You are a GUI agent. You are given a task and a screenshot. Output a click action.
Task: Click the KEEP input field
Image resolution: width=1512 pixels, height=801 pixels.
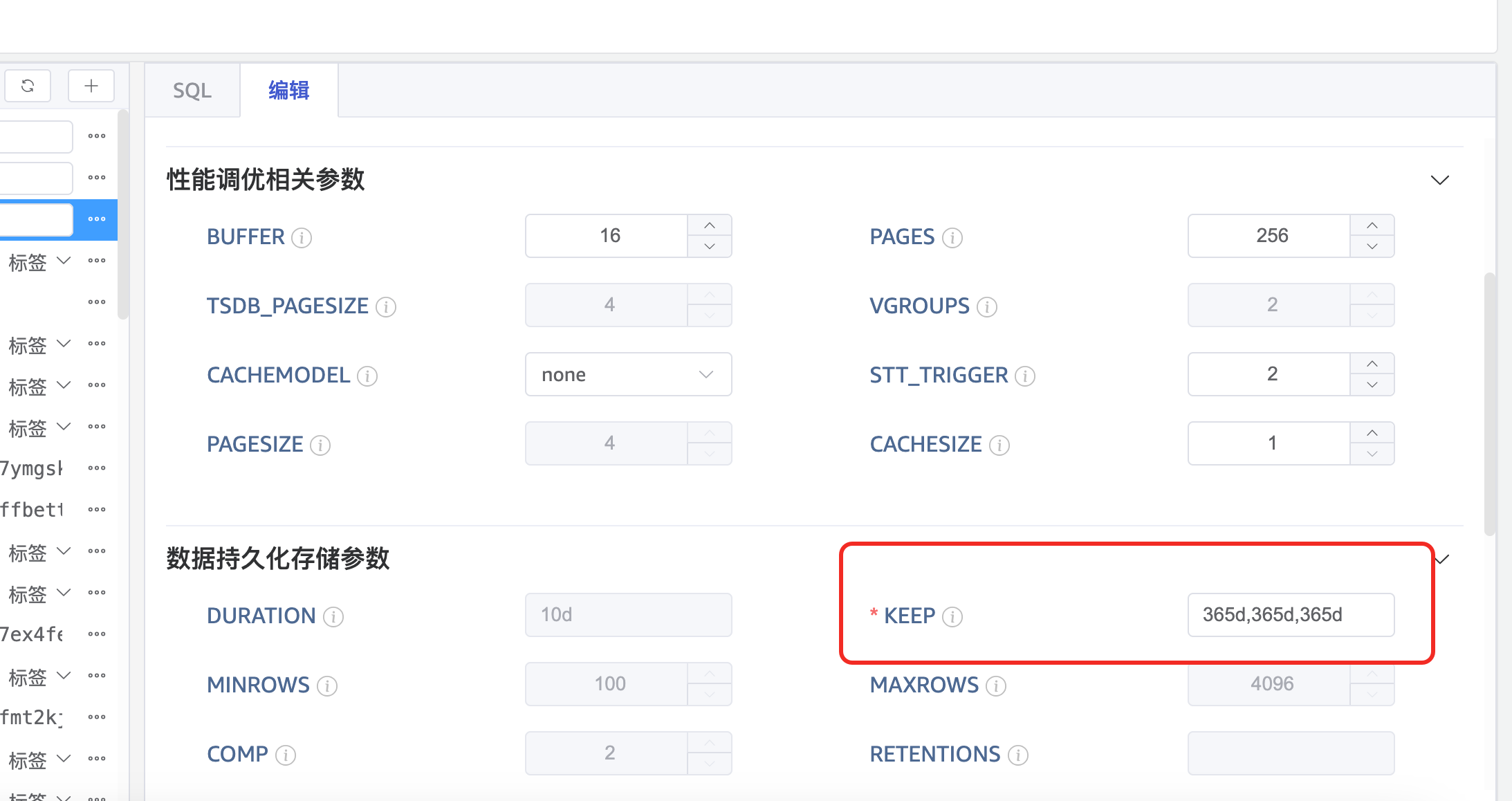tap(1290, 615)
